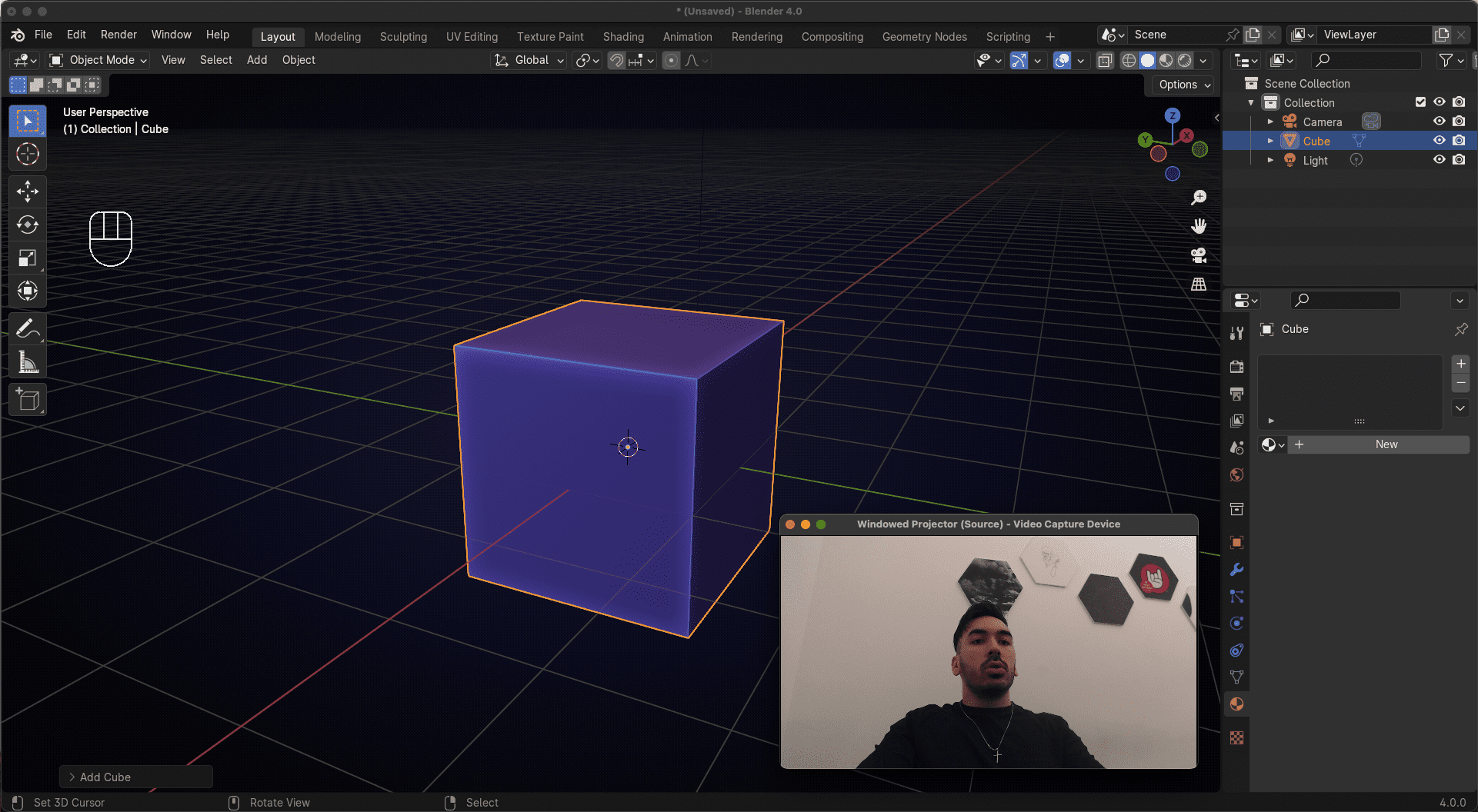Toggle camera view in viewport
This screenshot has height=812, width=1478.
pos(1199,255)
